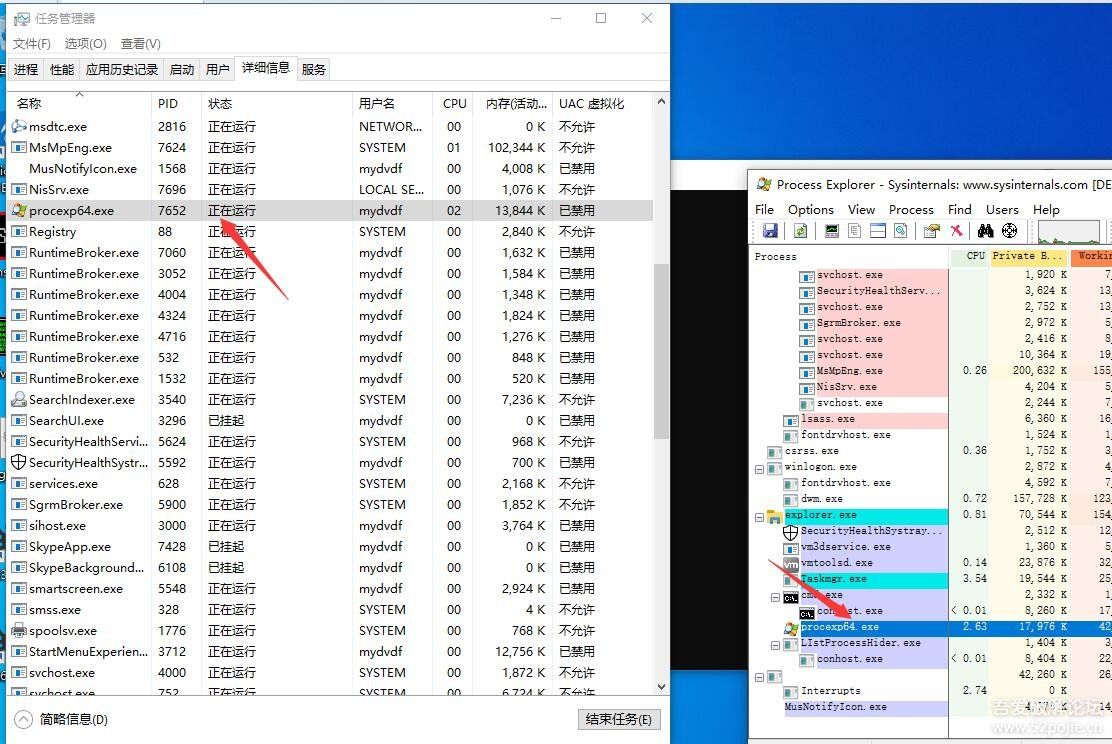Click the 结束任务(E) button
This screenshot has width=1112, height=744.
(619, 719)
